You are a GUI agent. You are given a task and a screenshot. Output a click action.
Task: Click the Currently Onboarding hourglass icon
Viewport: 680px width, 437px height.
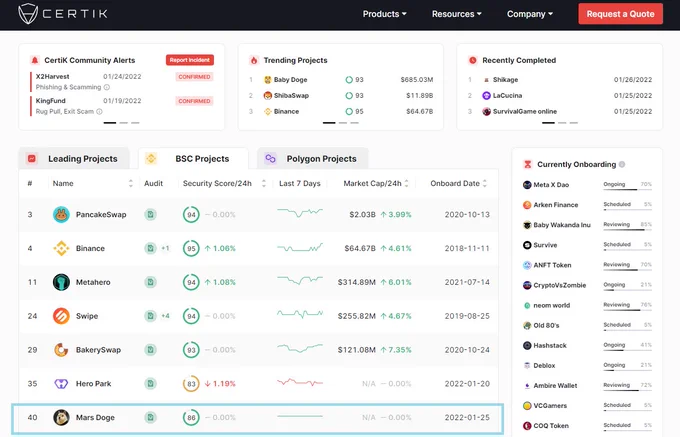[x=527, y=164]
